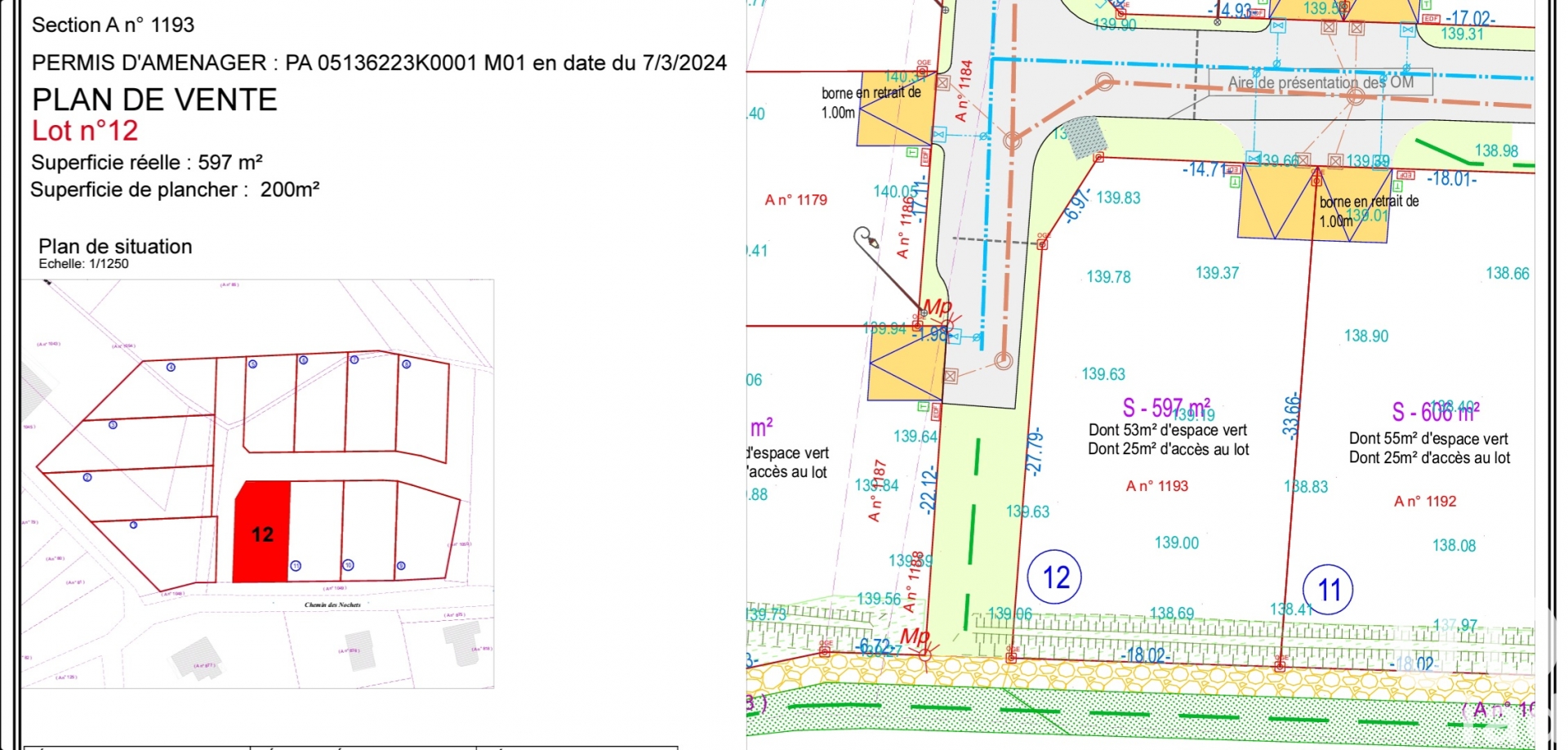Click the green T utility marker below the orange borne
1568x750 pixels.
coord(913,151)
